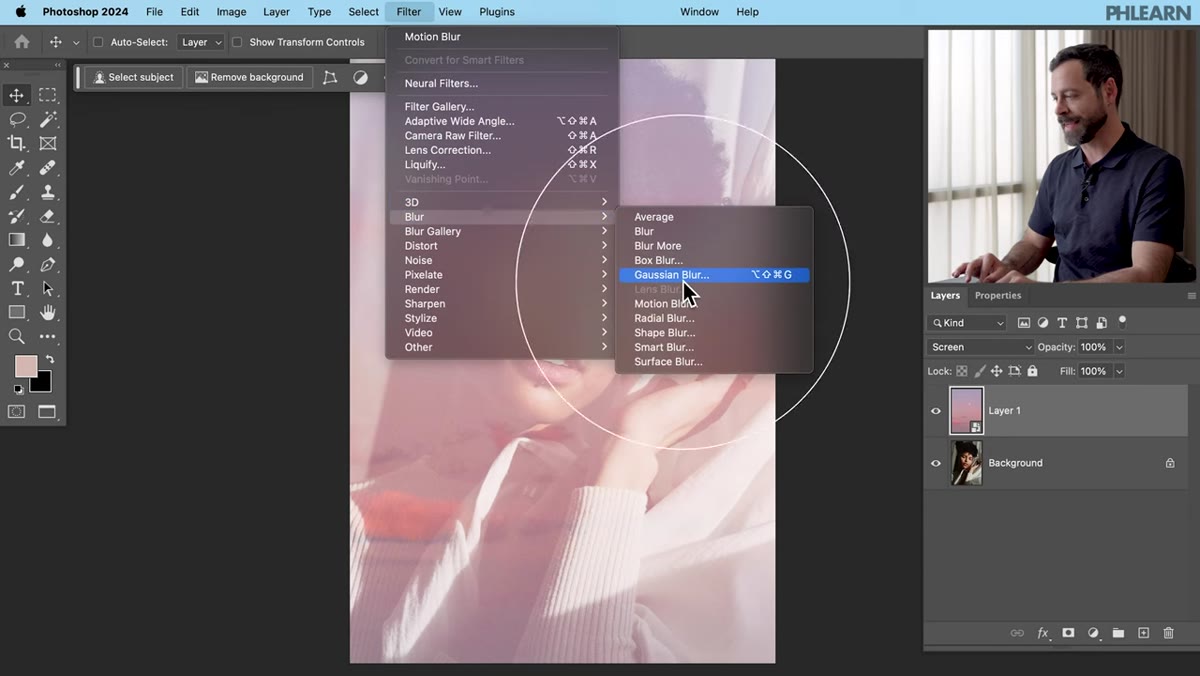Open the layer styles fx icon
The width and height of the screenshot is (1200, 676).
(x=1043, y=633)
